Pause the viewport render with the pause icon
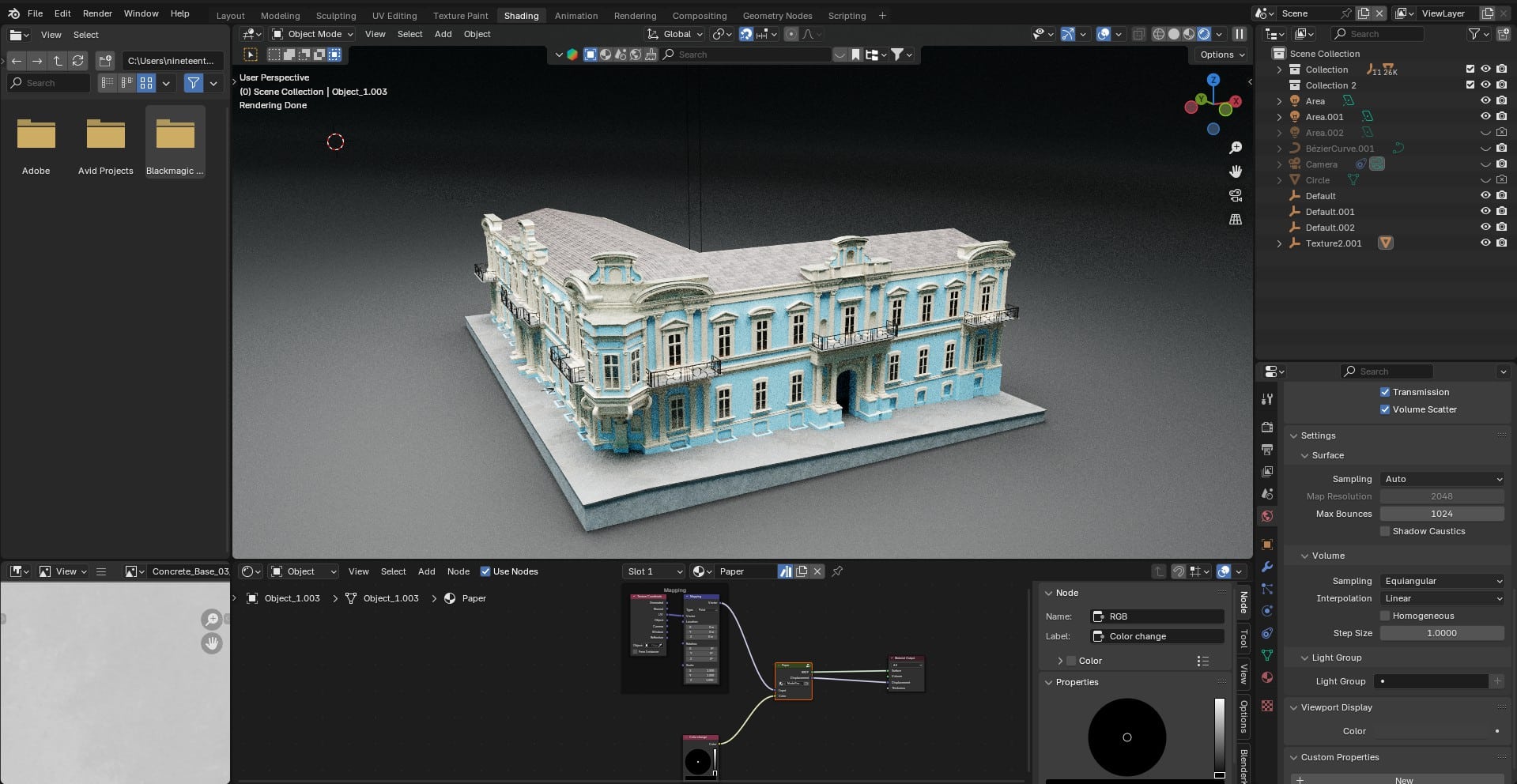The height and width of the screenshot is (784, 1517). click(1238, 34)
